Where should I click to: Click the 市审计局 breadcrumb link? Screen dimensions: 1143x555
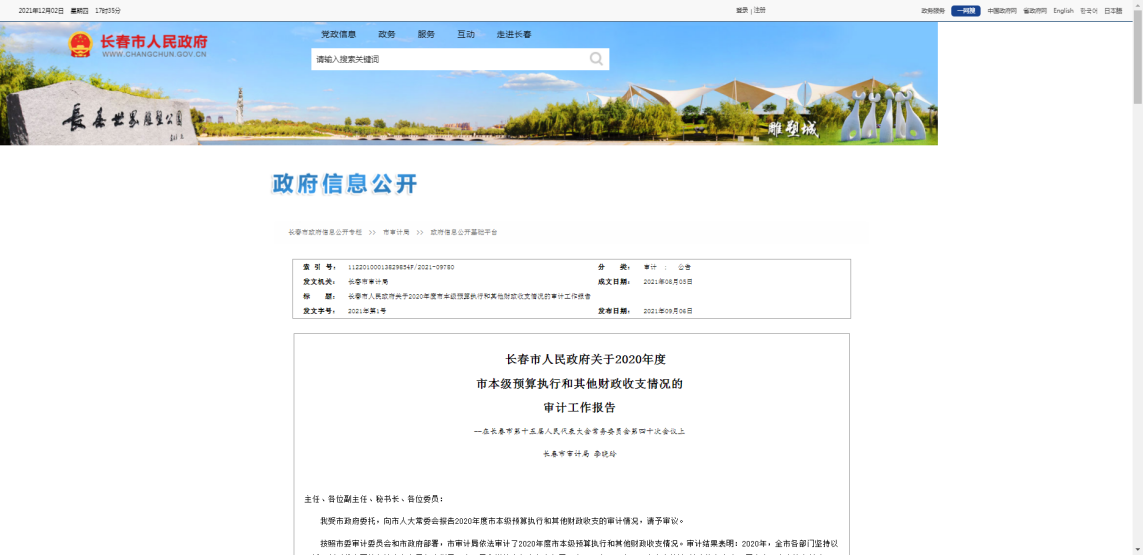pyautogui.click(x=396, y=232)
